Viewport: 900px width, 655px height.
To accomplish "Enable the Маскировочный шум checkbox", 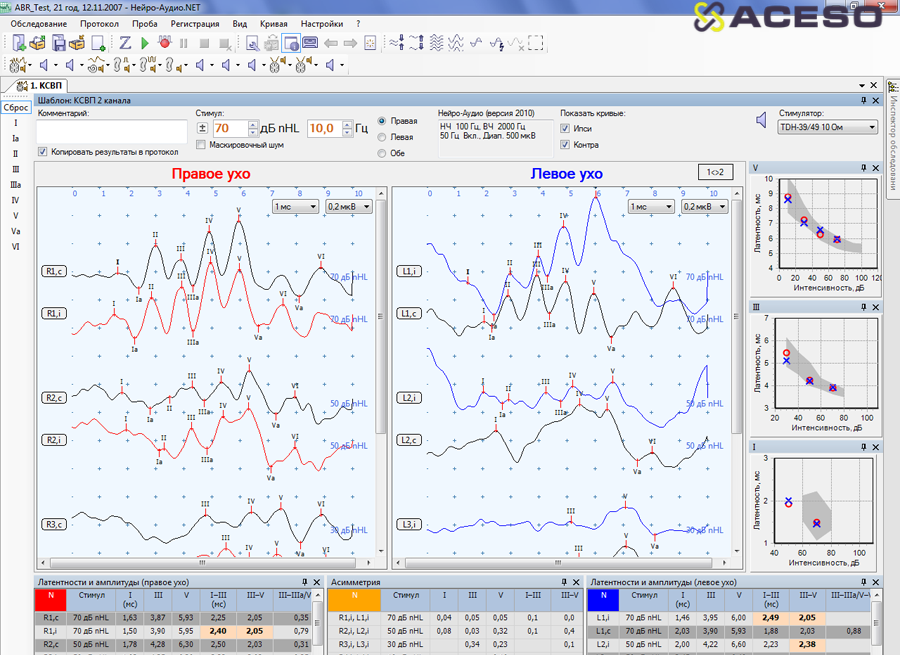I will click(202, 145).
